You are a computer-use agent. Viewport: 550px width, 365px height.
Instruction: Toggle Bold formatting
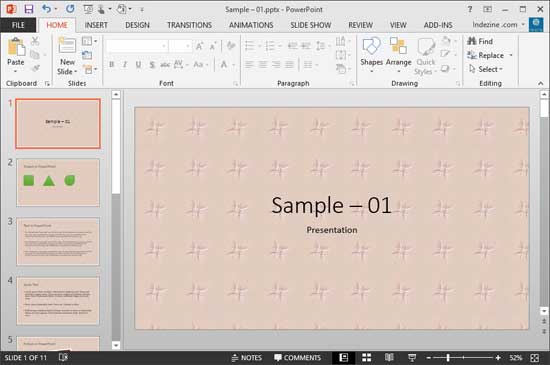click(x=112, y=65)
